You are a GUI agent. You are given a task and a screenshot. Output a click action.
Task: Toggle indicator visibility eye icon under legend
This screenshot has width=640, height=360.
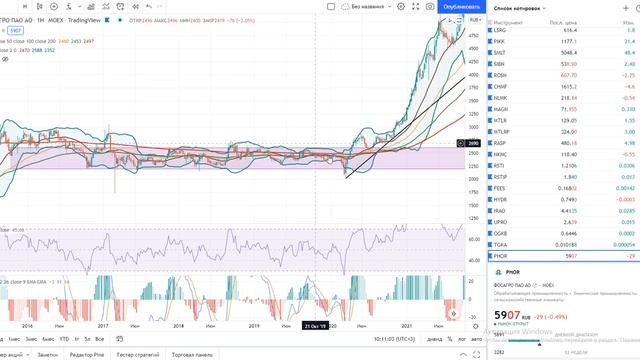tap(5, 59)
